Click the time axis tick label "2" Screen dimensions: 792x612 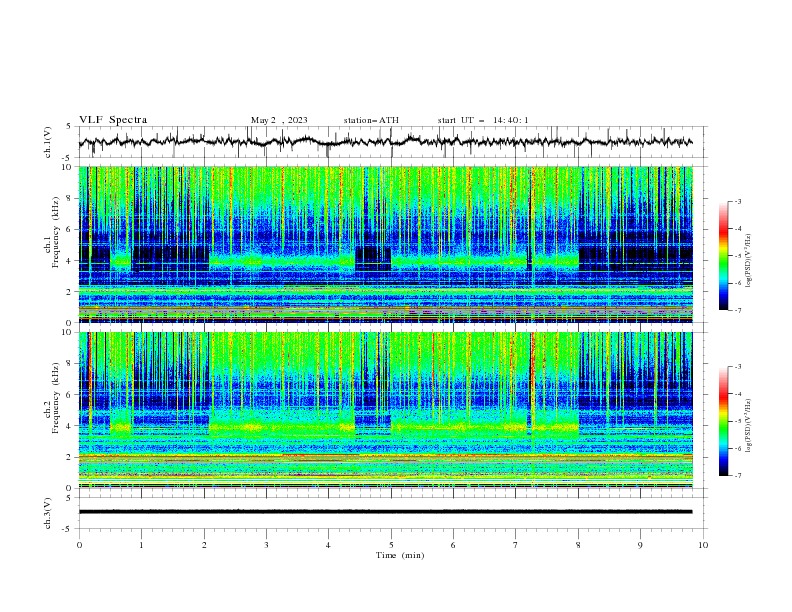click(204, 545)
